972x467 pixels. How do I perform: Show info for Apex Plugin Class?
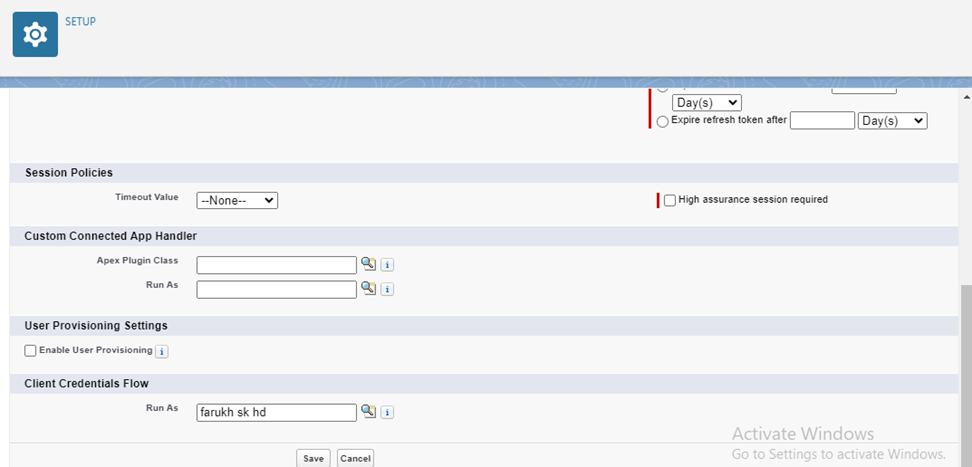387,265
